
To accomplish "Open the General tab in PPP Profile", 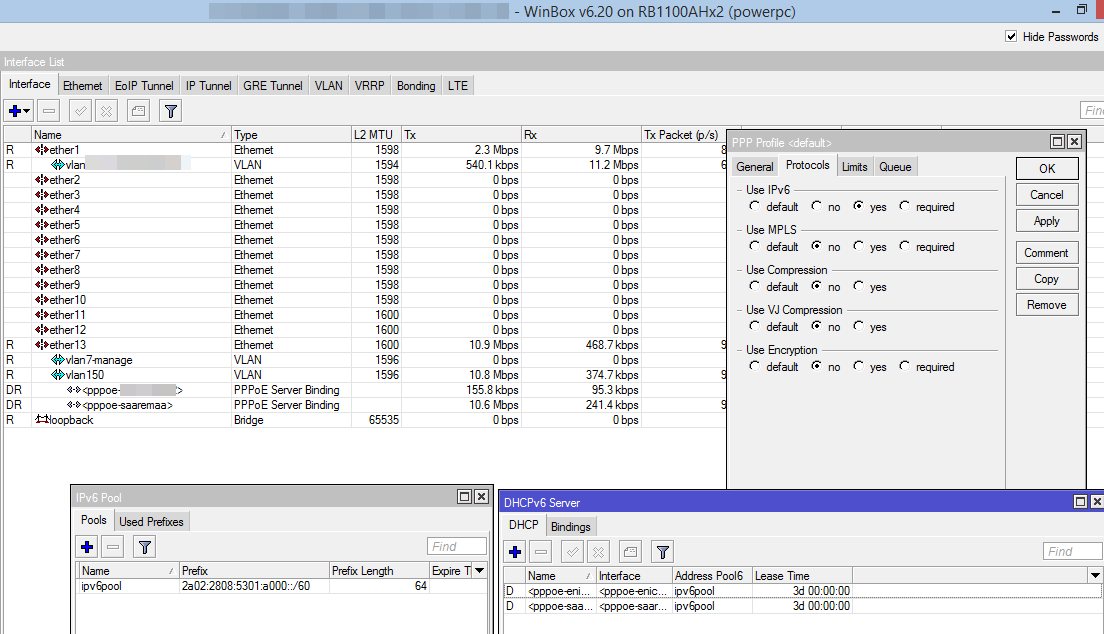I will pyautogui.click(x=755, y=167).
